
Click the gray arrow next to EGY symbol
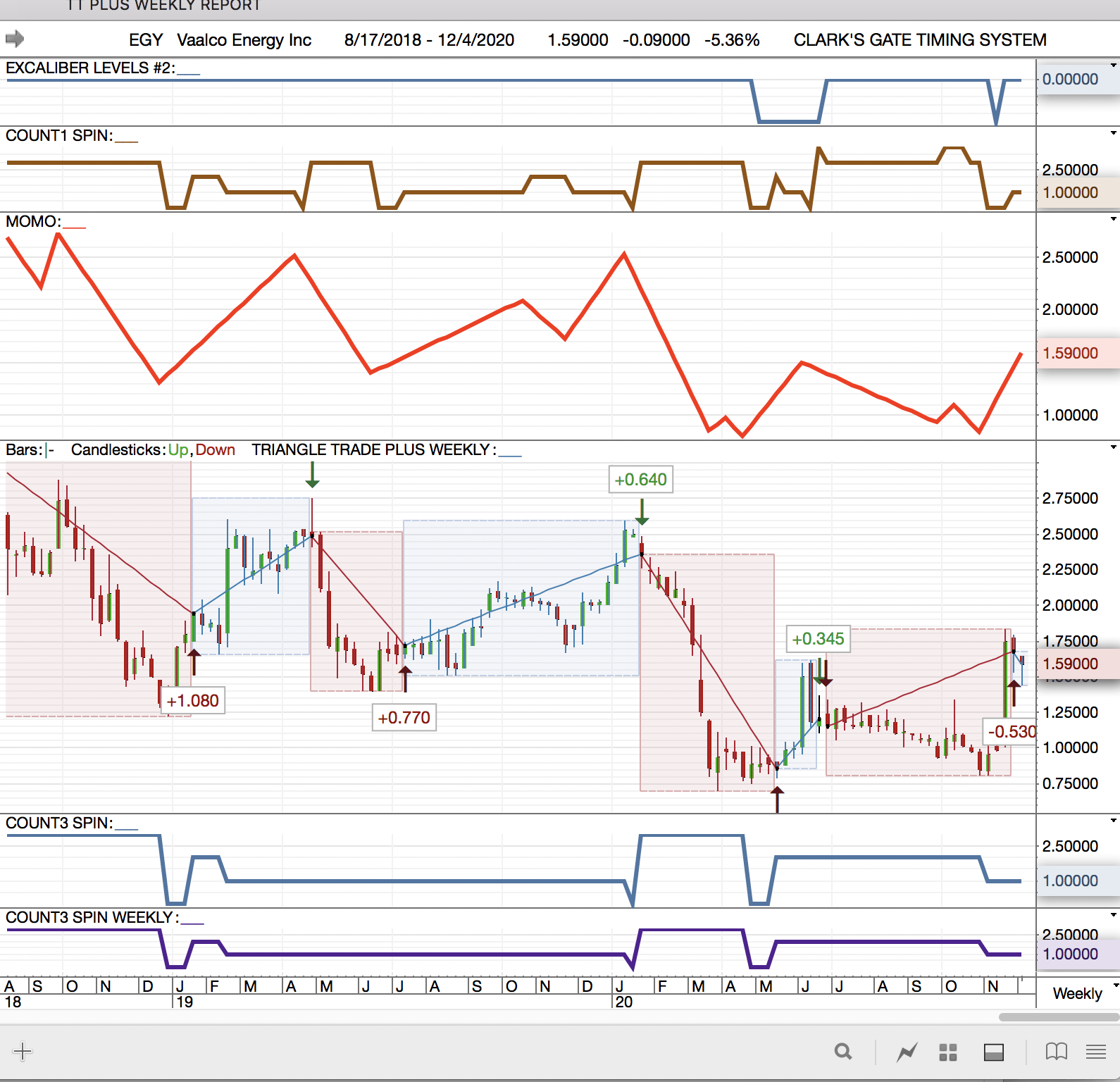(x=15, y=39)
